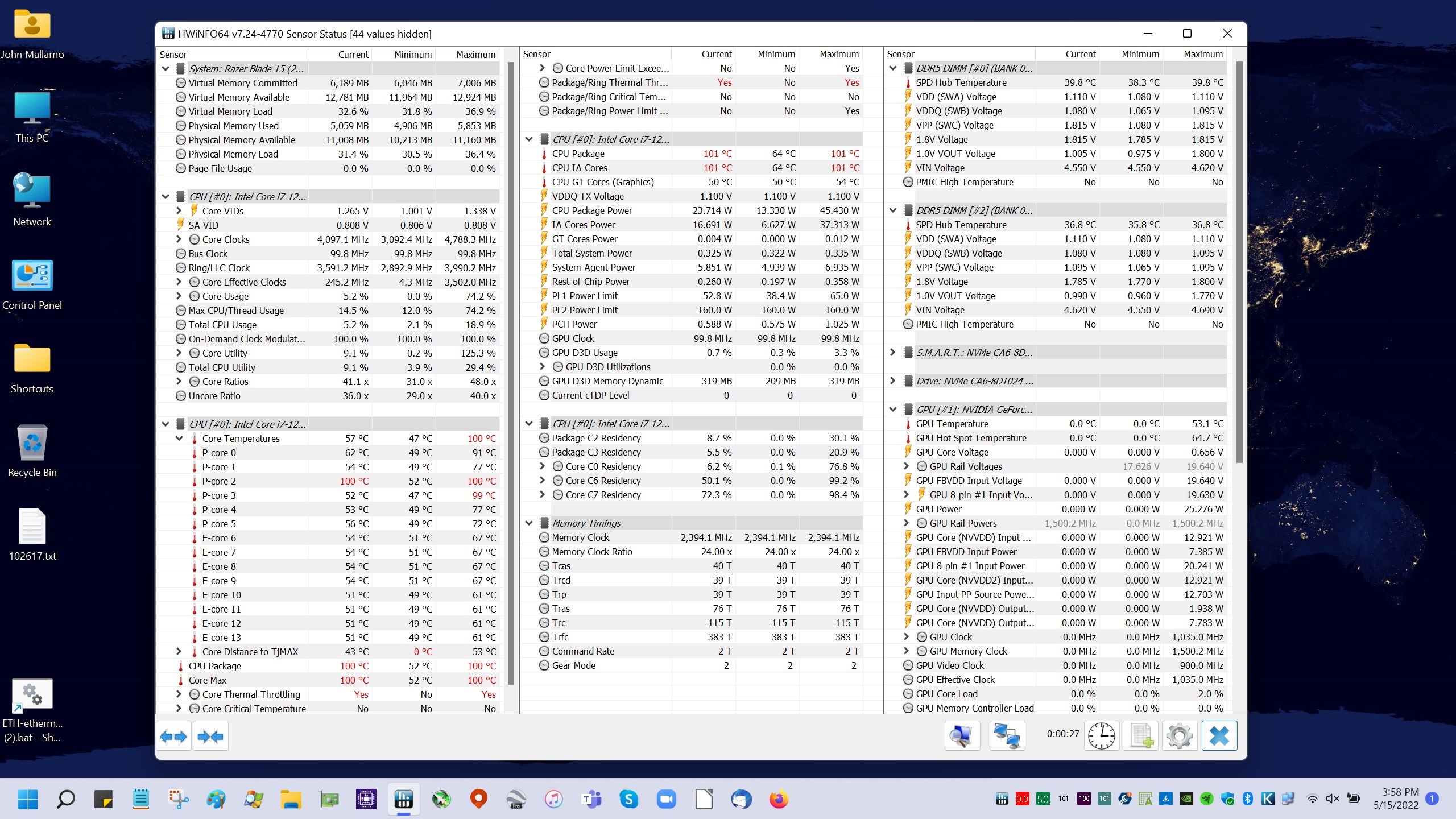Select the PMIC High Temperature row under DIMM #0

[x=1063, y=182]
